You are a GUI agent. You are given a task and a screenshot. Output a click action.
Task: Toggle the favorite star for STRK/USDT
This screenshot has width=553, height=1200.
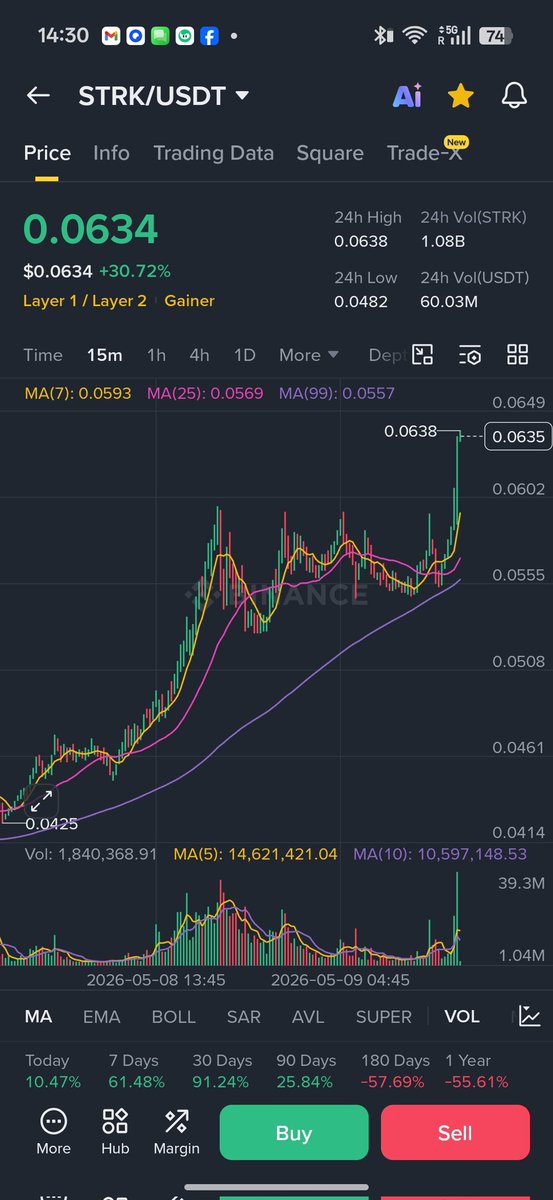(x=461, y=96)
